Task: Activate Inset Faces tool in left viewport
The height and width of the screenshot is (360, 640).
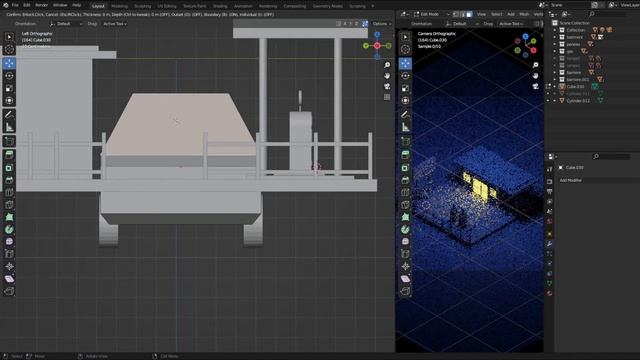Action: pyautogui.click(x=9, y=168)
